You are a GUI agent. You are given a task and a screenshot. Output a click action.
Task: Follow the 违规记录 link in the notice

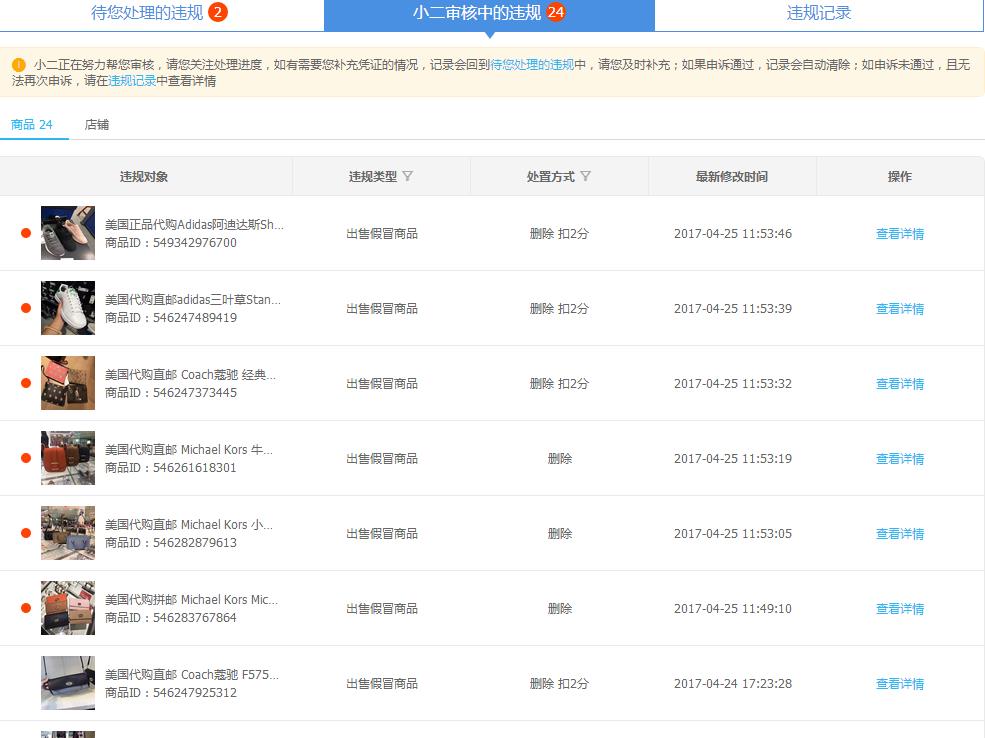(132, 81)
